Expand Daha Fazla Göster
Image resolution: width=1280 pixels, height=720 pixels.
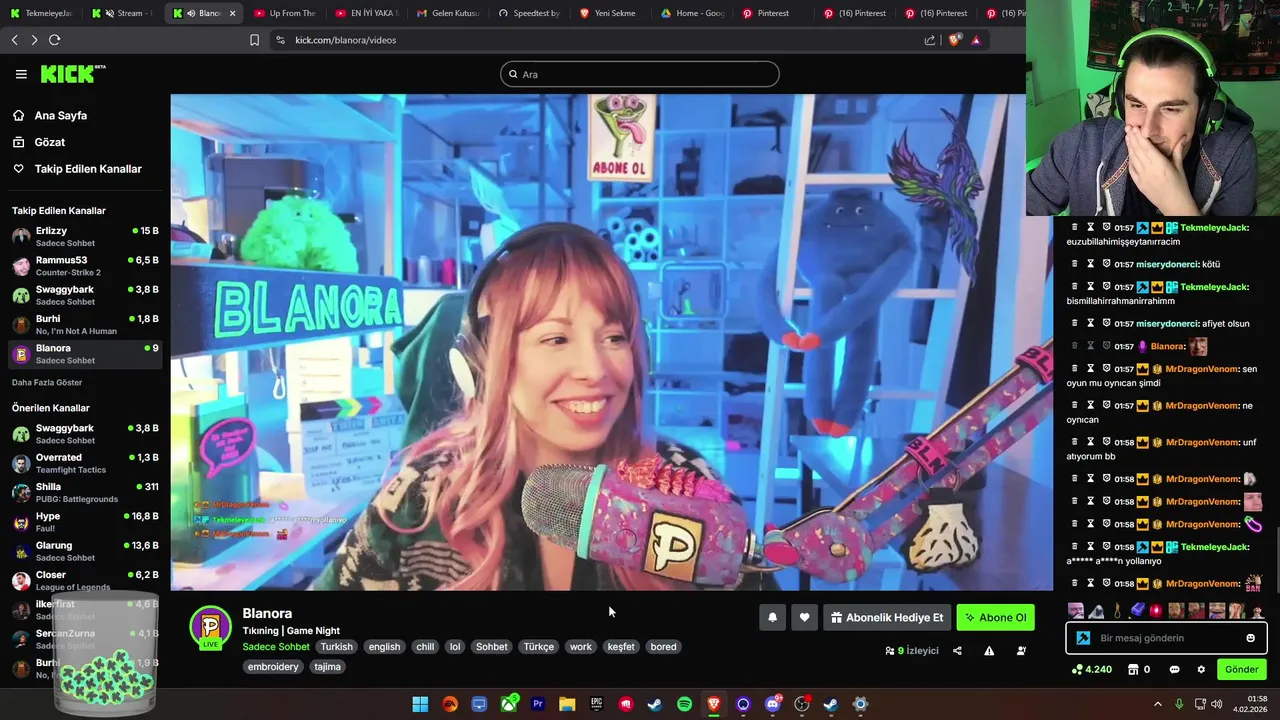tap(47, 382)
